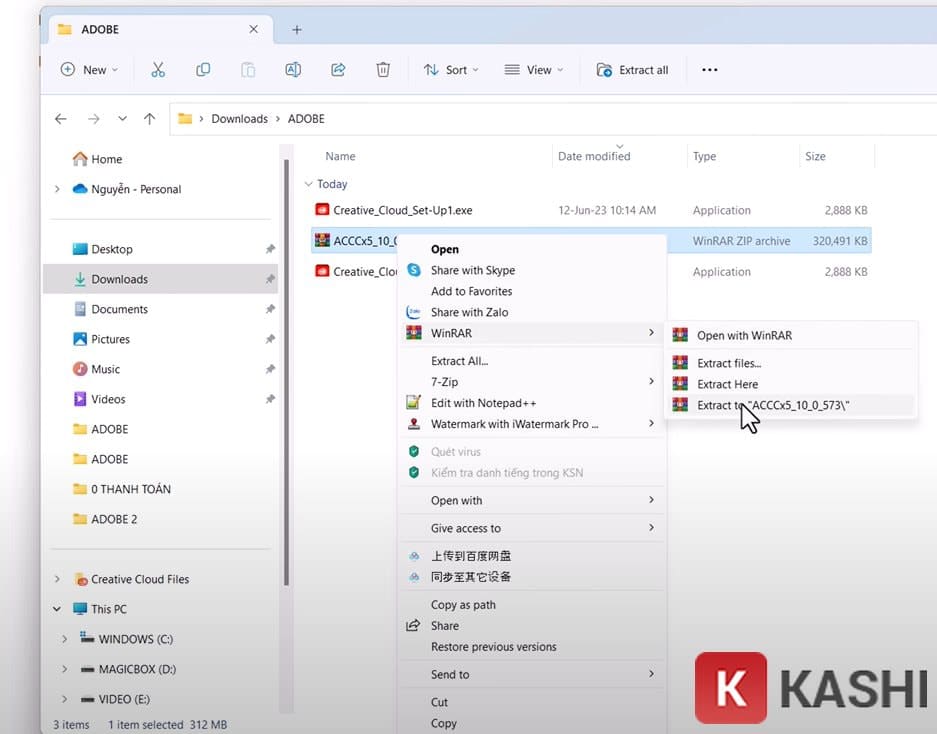The image size is (937, 734).
Task: Navigate up one level with the up arrow
Action: pos(149,118)
